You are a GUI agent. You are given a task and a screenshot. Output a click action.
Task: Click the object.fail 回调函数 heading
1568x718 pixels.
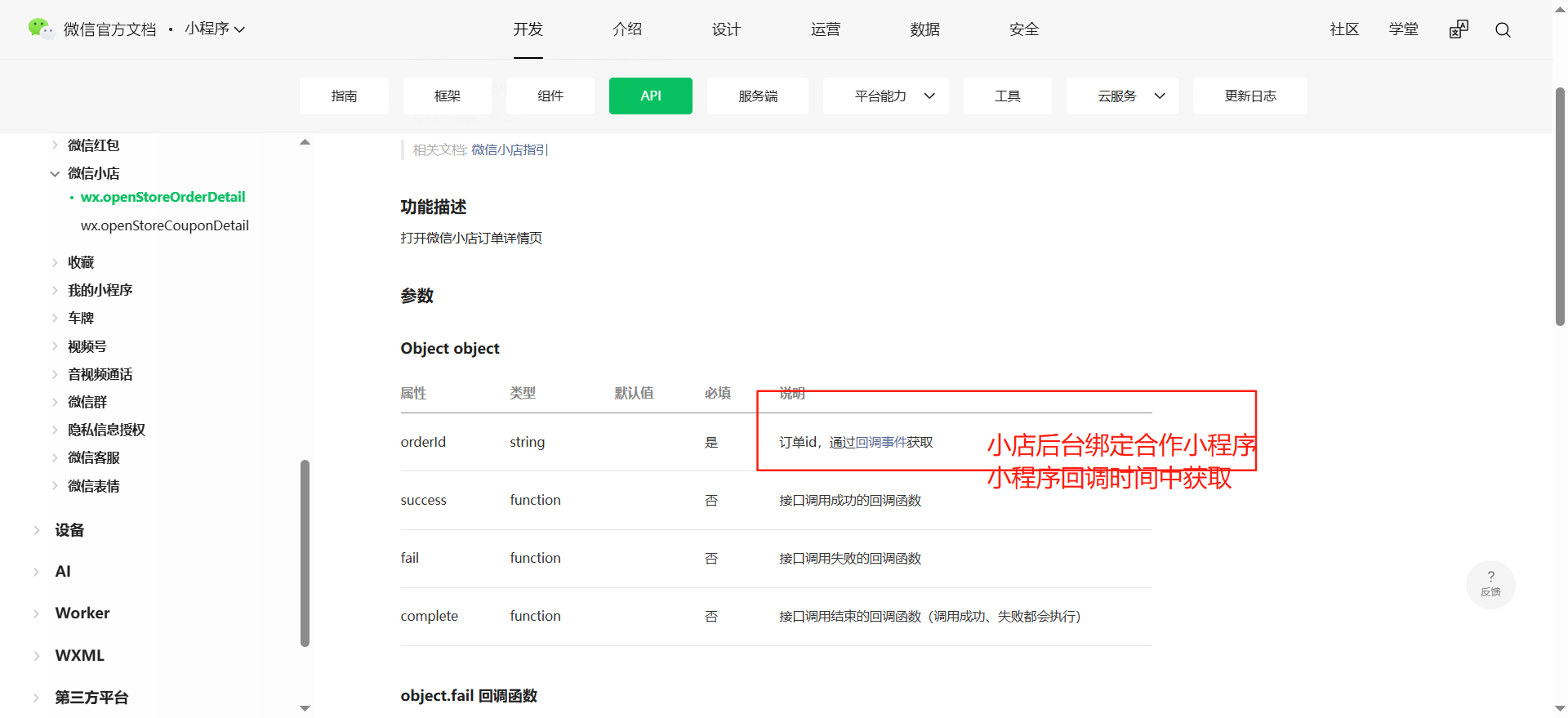[x=469, y=696]
